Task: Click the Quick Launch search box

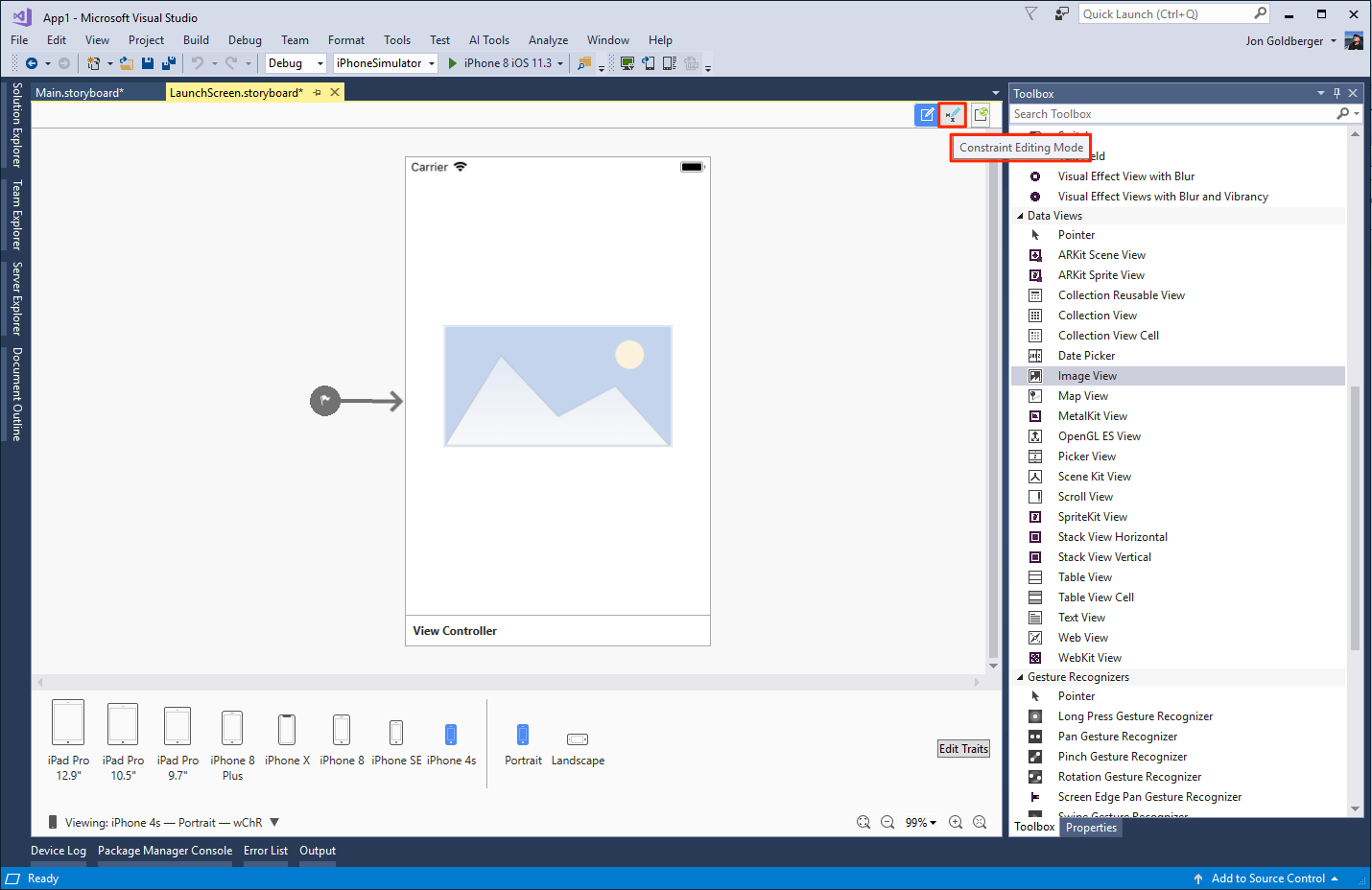Action: tap(1174, 13)
